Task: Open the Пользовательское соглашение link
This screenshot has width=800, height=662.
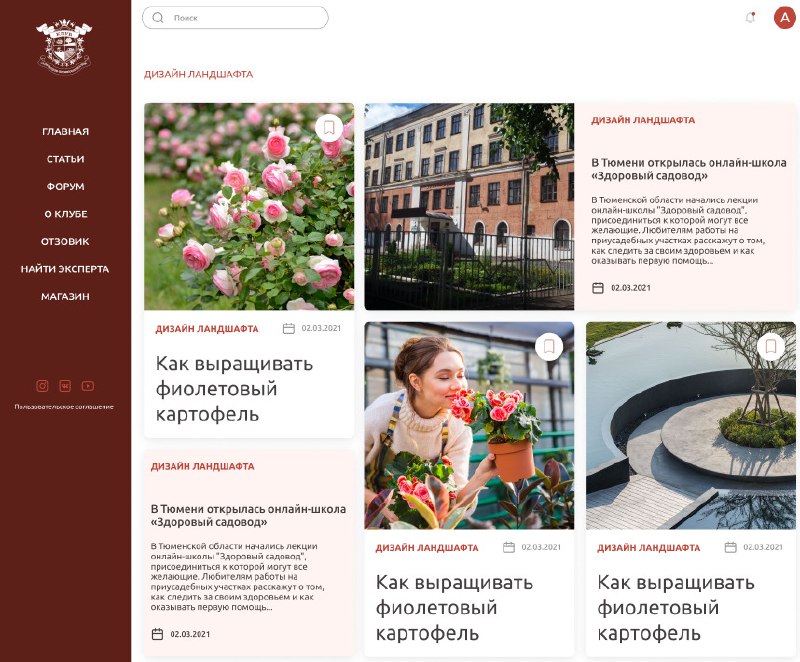Action: 64,406
